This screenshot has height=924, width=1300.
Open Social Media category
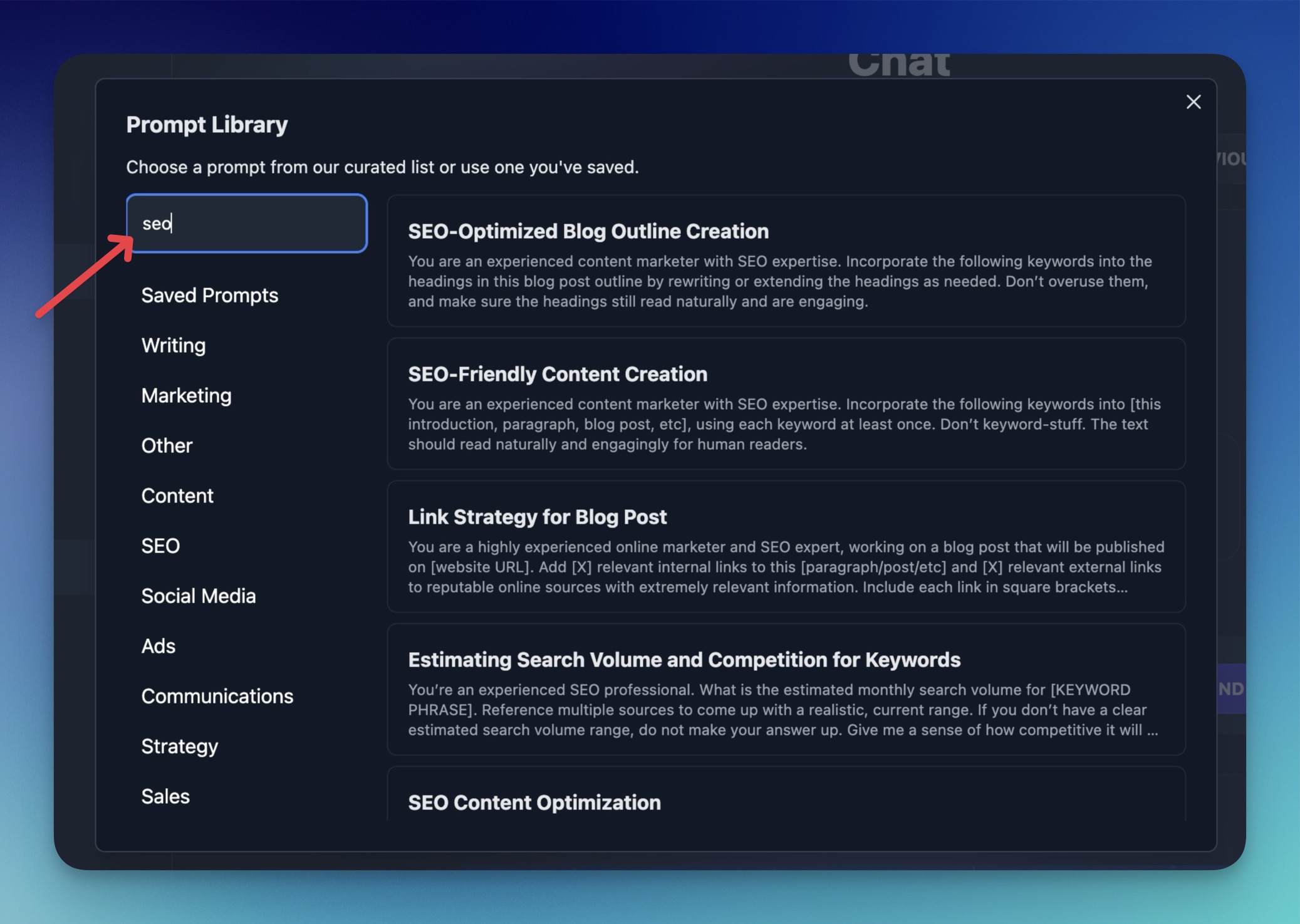click(x=198, y=596)
